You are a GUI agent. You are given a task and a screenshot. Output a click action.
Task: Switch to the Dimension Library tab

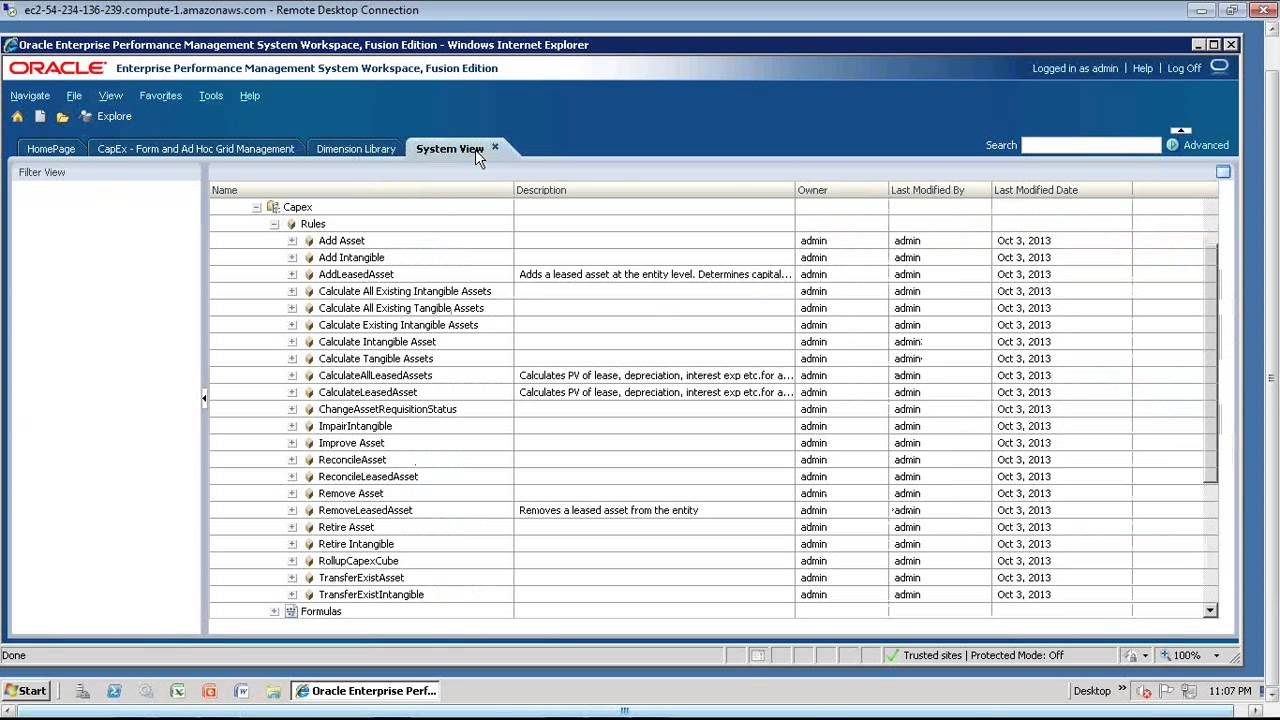pos(356,148)
